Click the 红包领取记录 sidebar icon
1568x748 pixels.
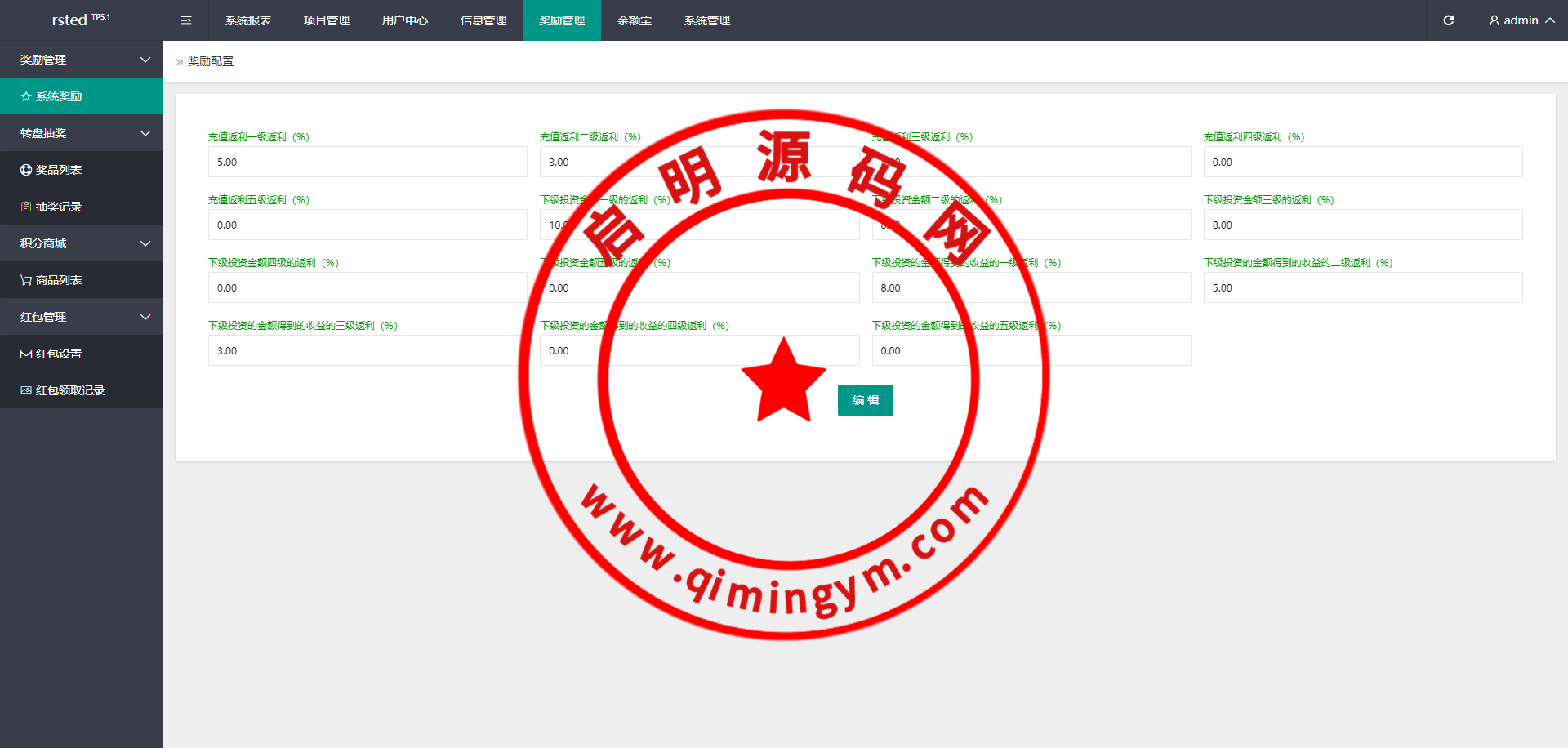26,390
